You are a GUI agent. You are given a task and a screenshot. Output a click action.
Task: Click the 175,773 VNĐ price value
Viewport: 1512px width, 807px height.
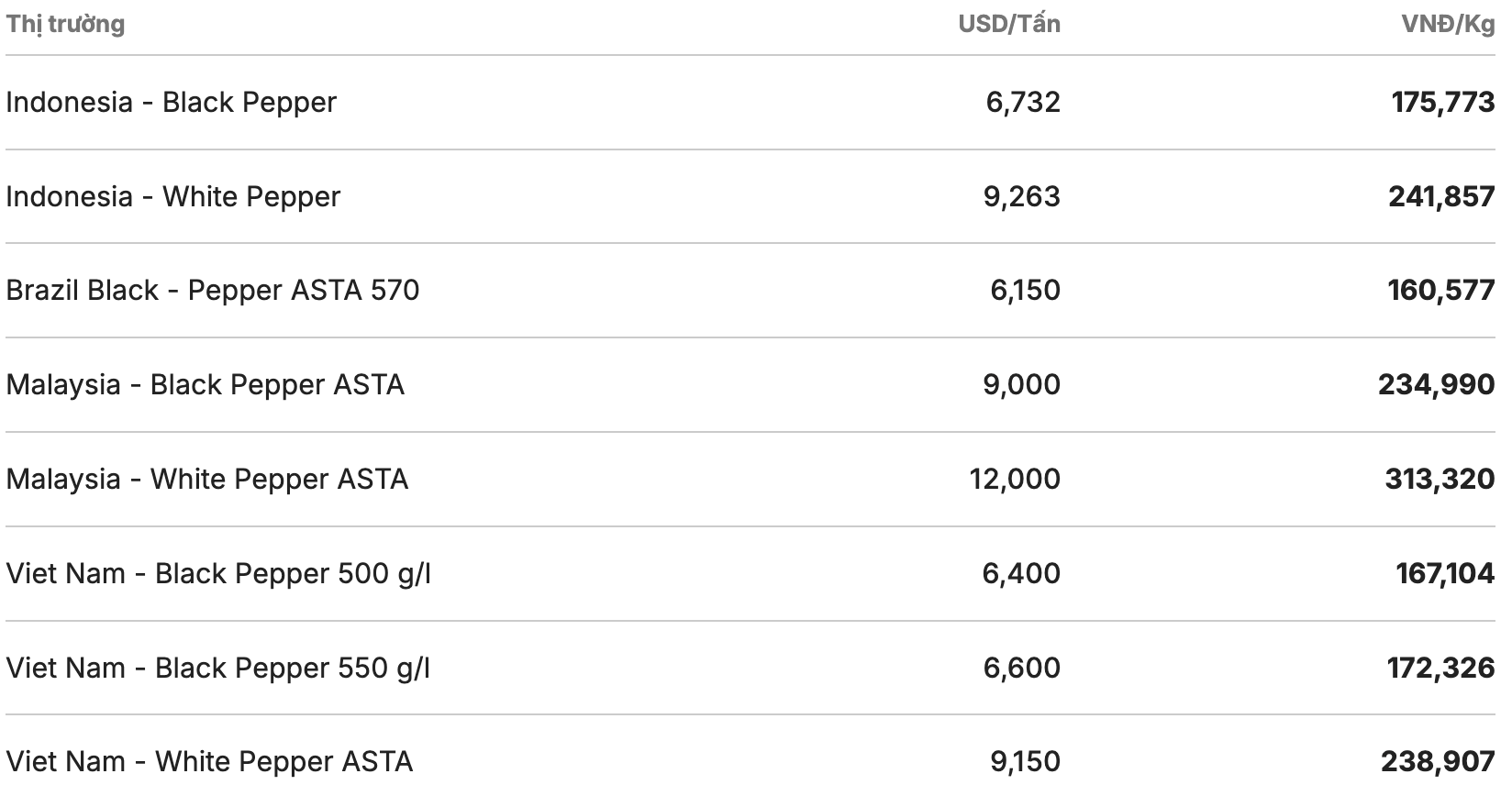(x=1442, y=102)
